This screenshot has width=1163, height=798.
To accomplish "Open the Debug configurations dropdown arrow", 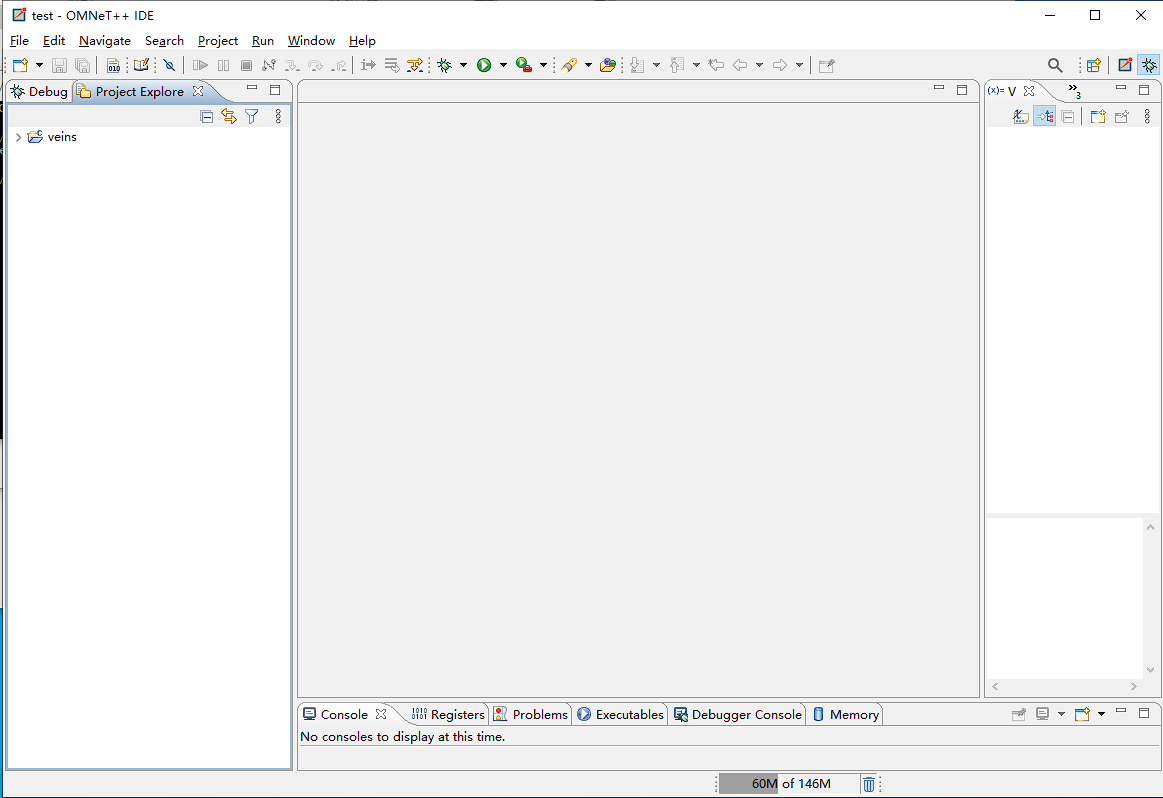I will tap(464, 65).
